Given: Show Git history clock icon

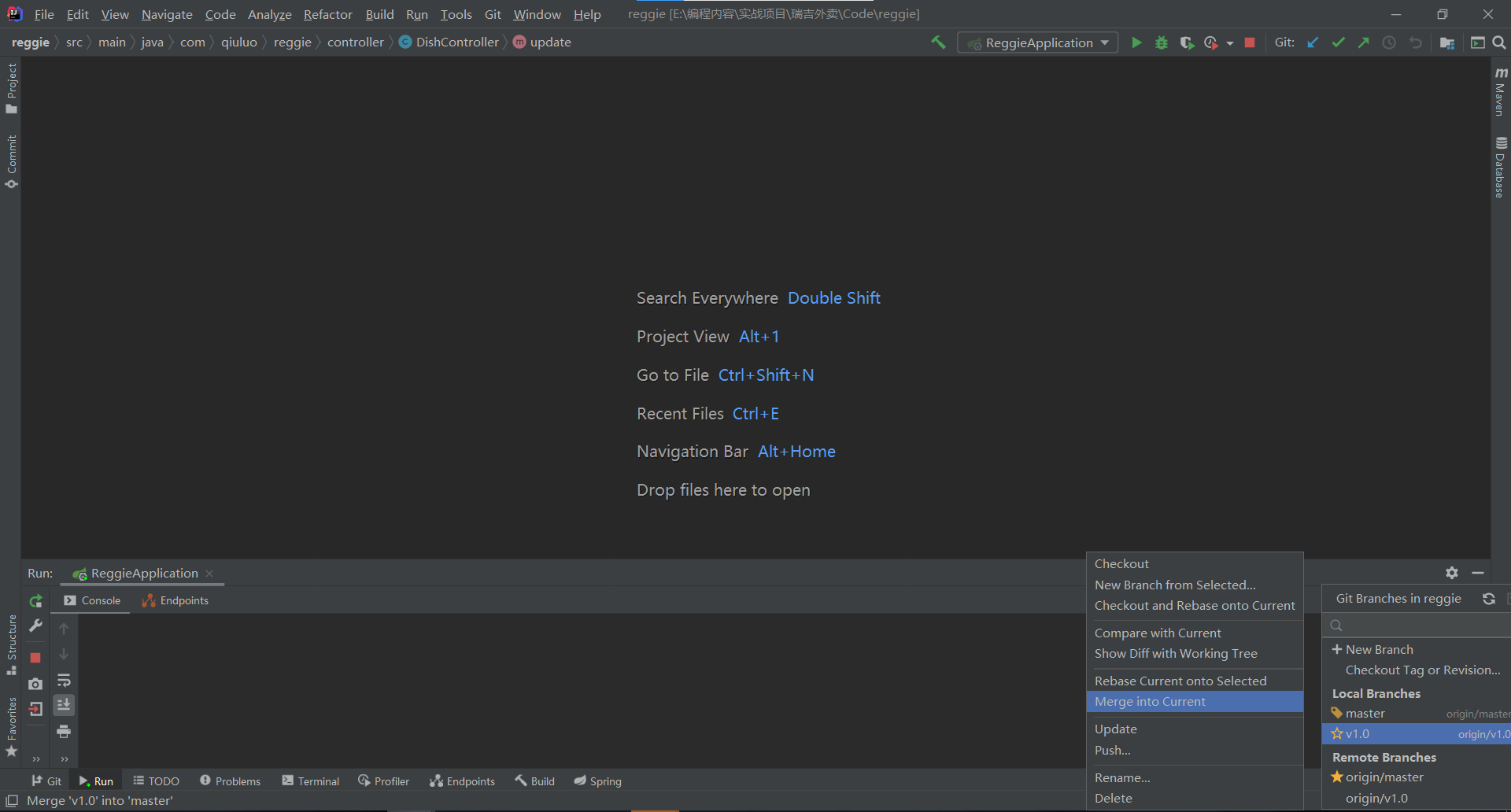Looking at the screenshot, I should 1389,42.
